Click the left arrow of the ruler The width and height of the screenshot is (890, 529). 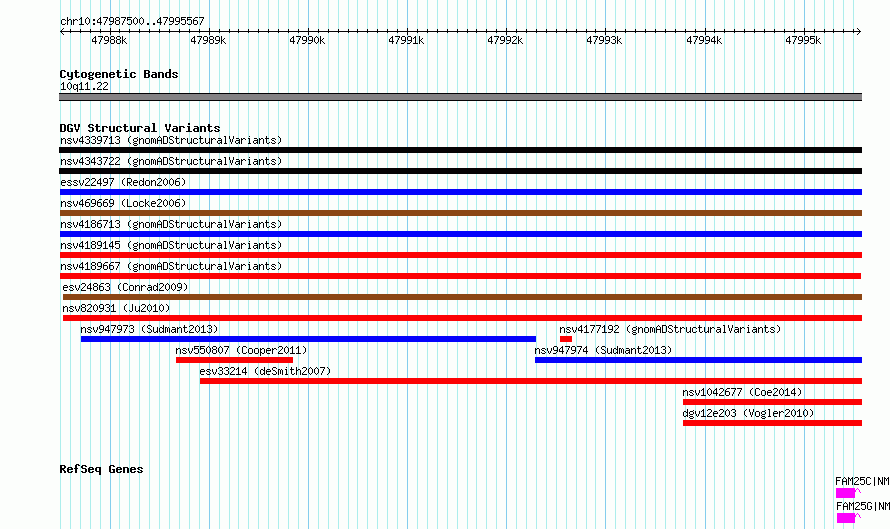[x=62, y=32]
